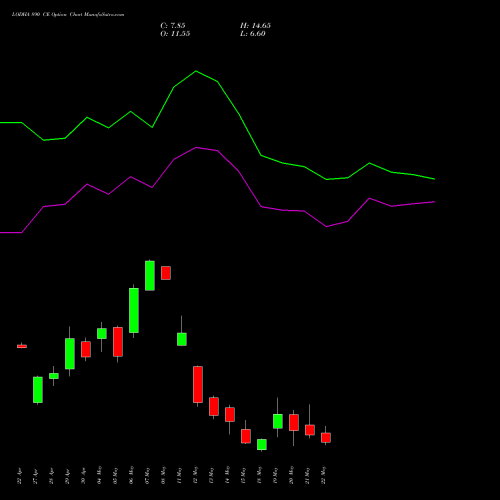Click the '14 May' date label
The width and height of the screenshot is (500, 500).
(x=227, y=475)
